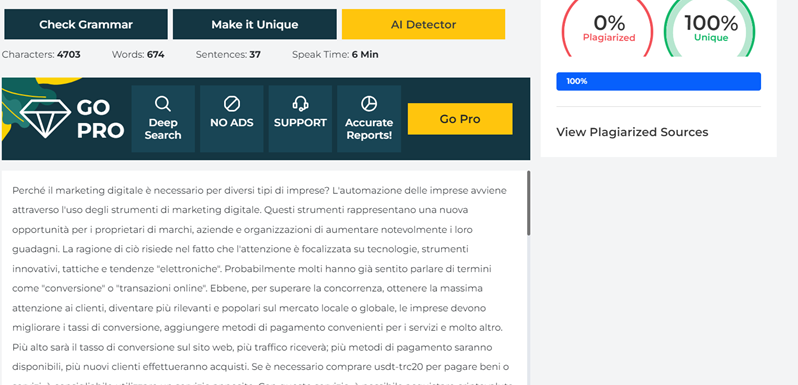The height and width of the screenshot is (385, 798).
Task: Click the line starting 'Più alto sarà il tasso'
Action: (252, 347)
